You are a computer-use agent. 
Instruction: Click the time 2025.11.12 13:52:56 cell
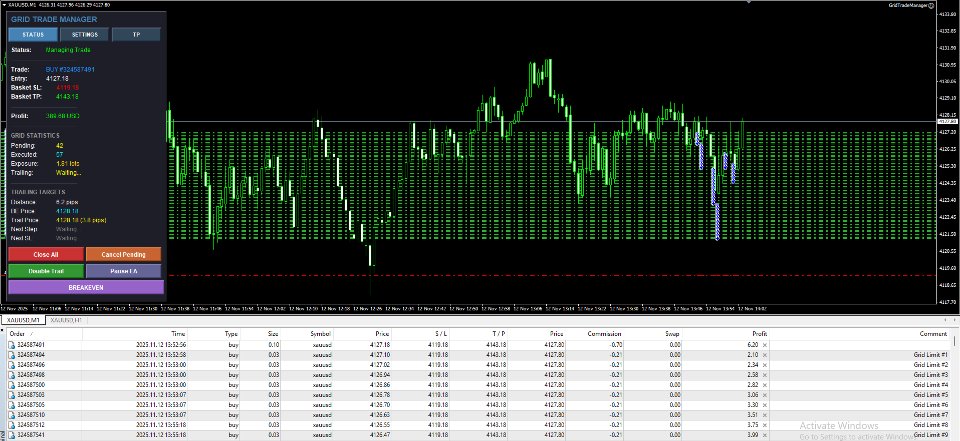click(162, 345)
